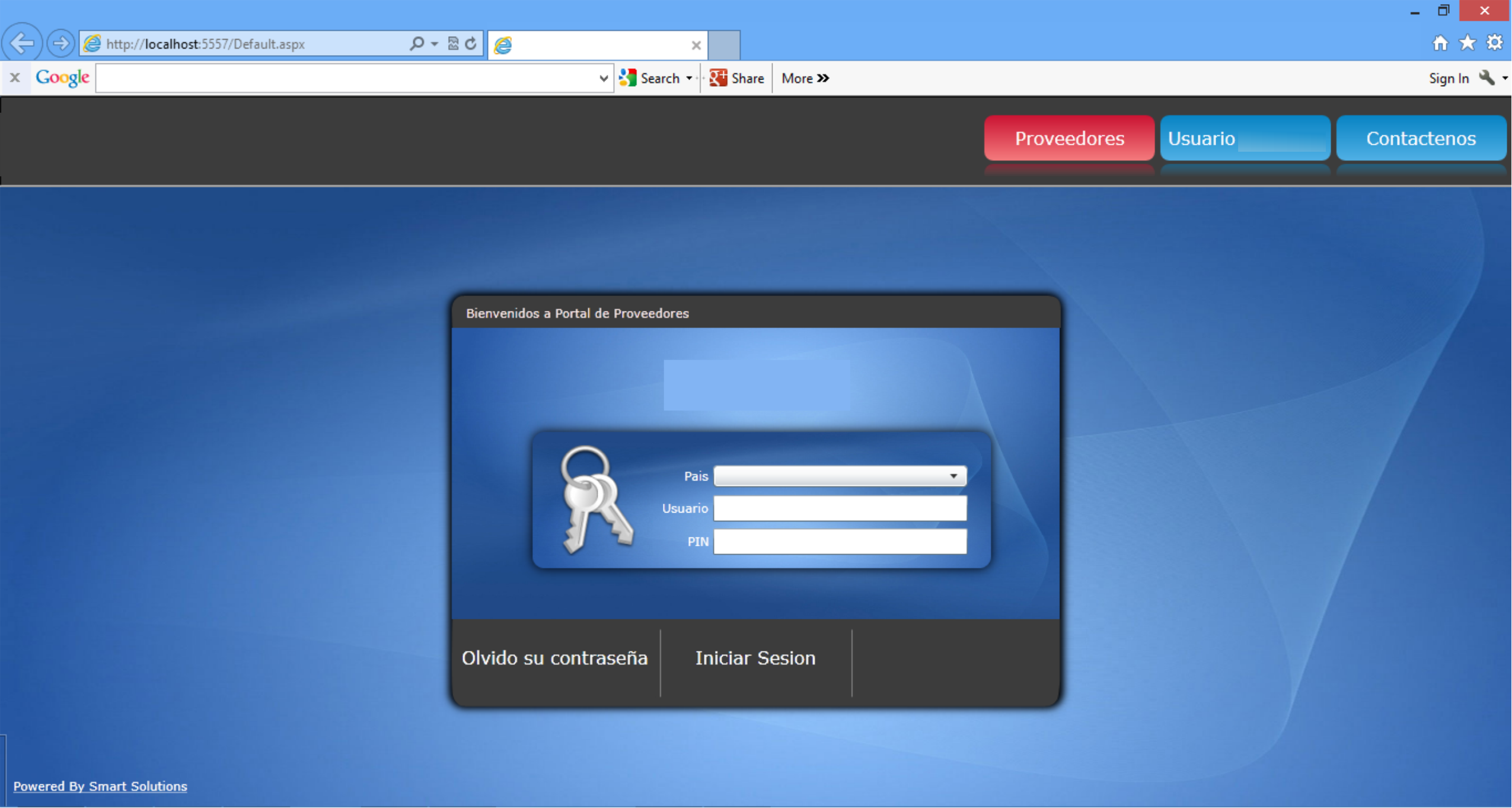Click the Usuario text field

click(x=840, y=508)
